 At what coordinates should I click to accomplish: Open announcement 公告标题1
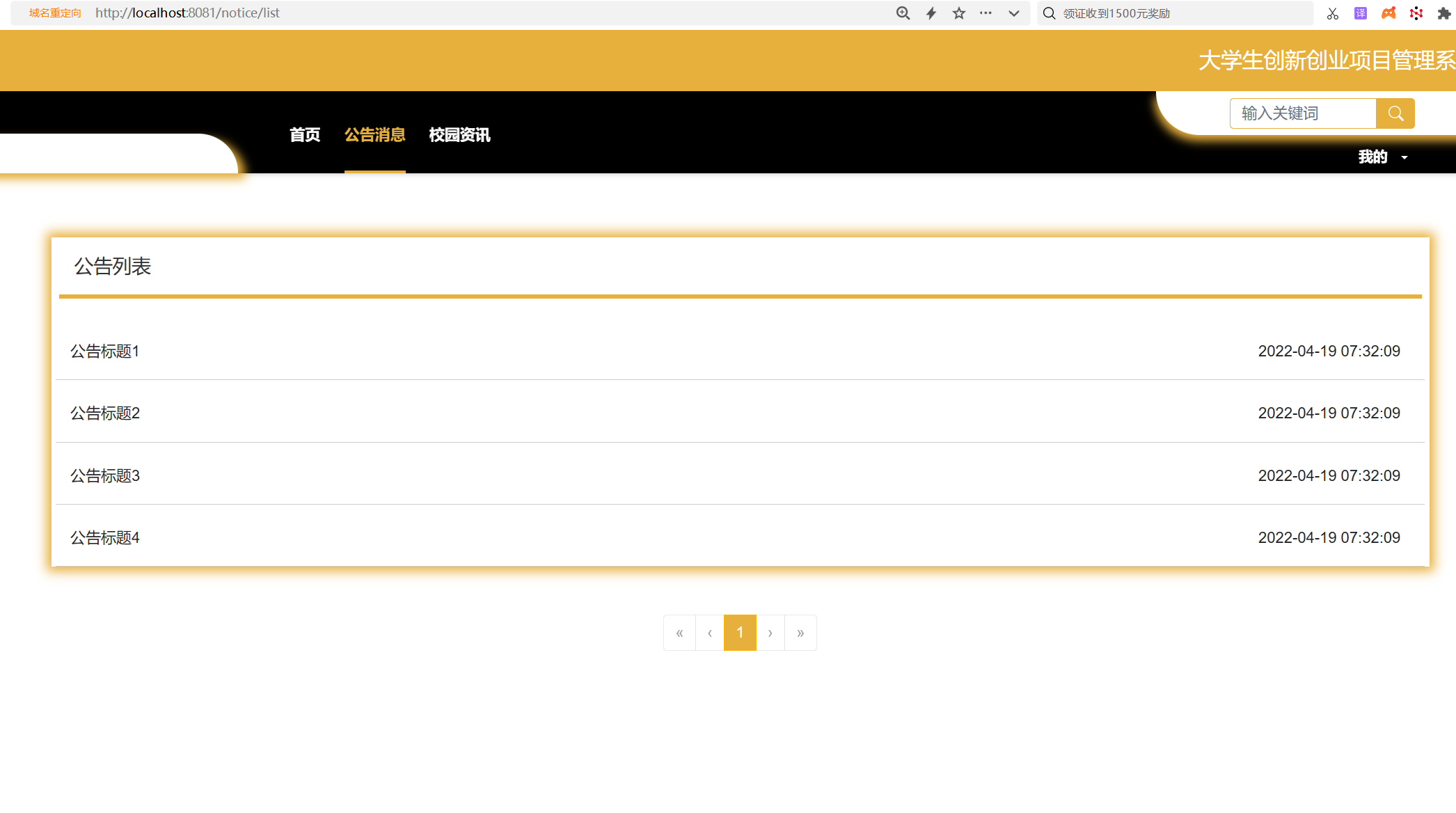[105, 352]
